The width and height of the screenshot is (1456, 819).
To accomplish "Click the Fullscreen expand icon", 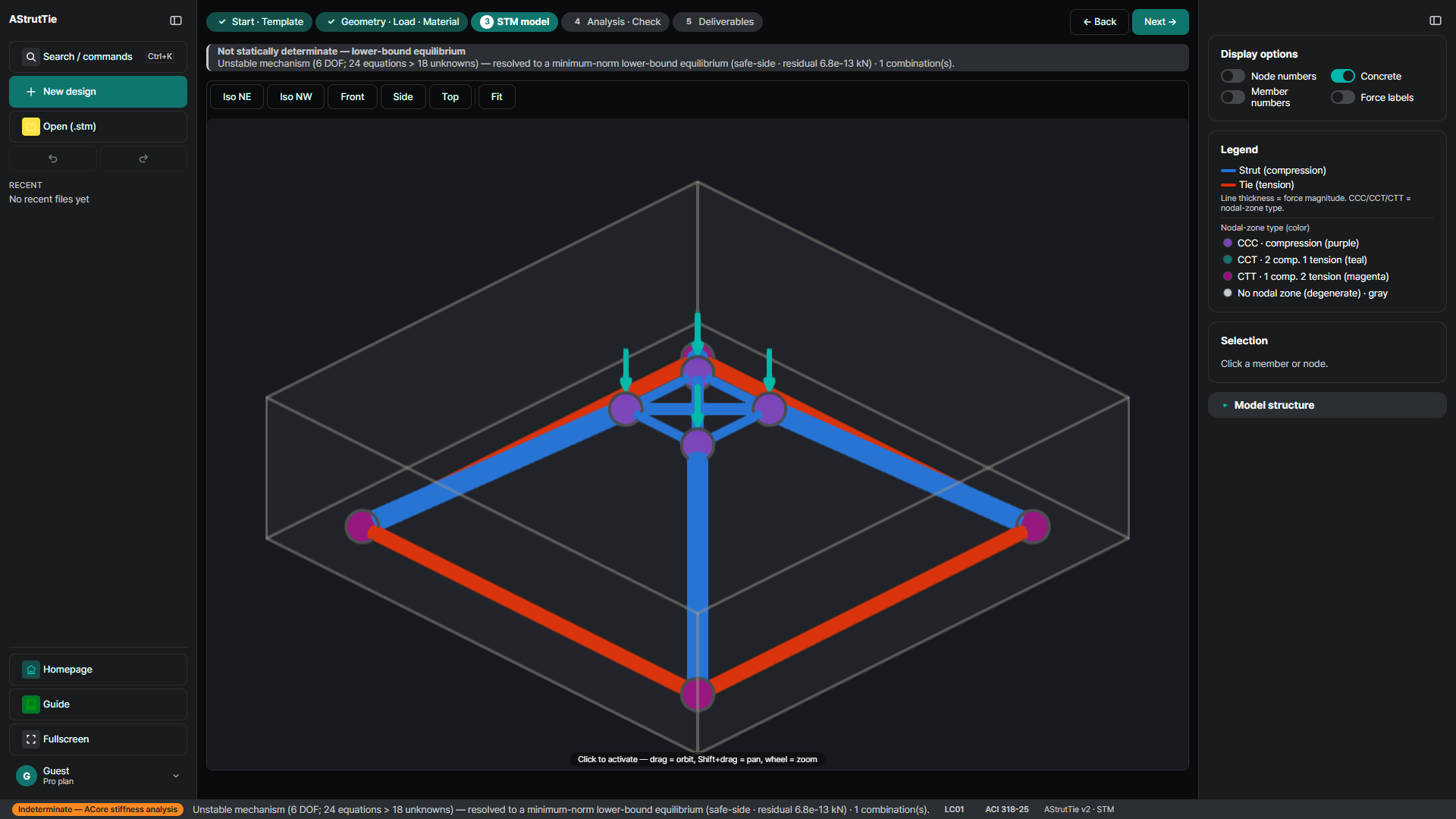I will pyautogui.click(x=31, y=739).
